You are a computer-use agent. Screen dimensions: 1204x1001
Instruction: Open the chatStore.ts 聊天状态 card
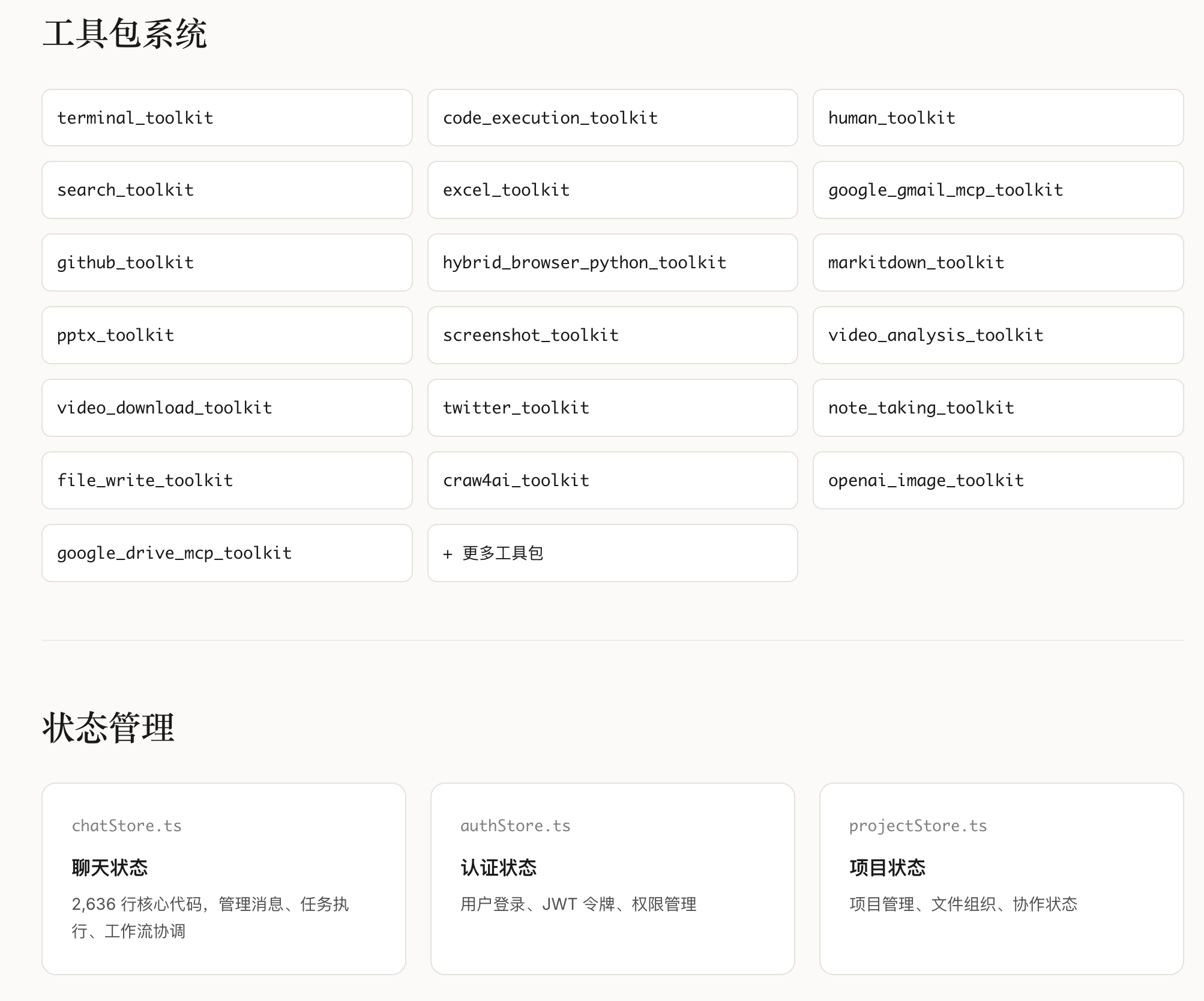[223, 879]
